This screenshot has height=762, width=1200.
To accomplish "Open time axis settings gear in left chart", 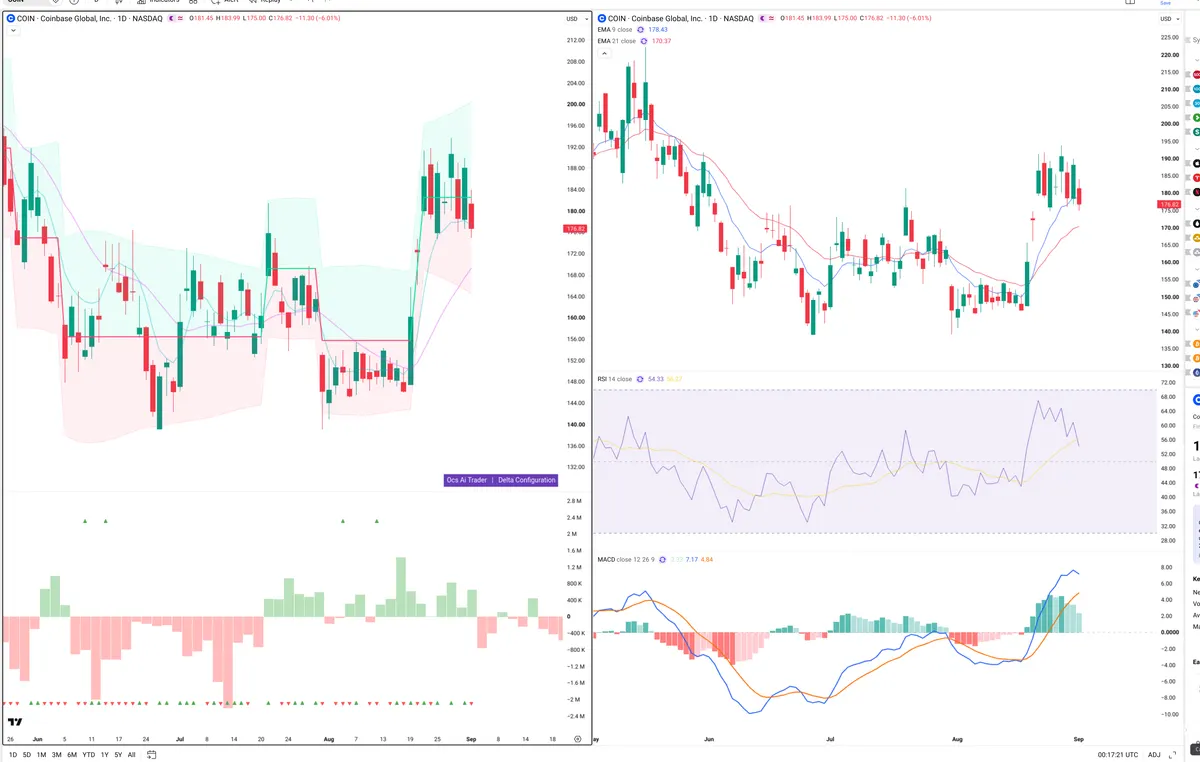I will (577, 738).
